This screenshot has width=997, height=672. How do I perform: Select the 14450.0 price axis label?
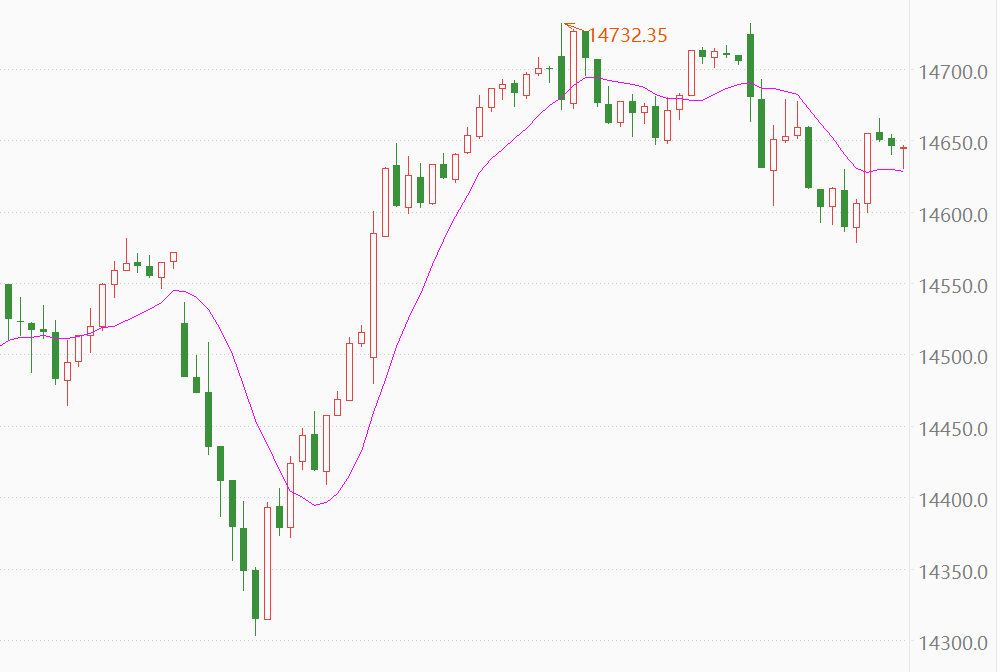pyautogui.click(x=952, y=429)
